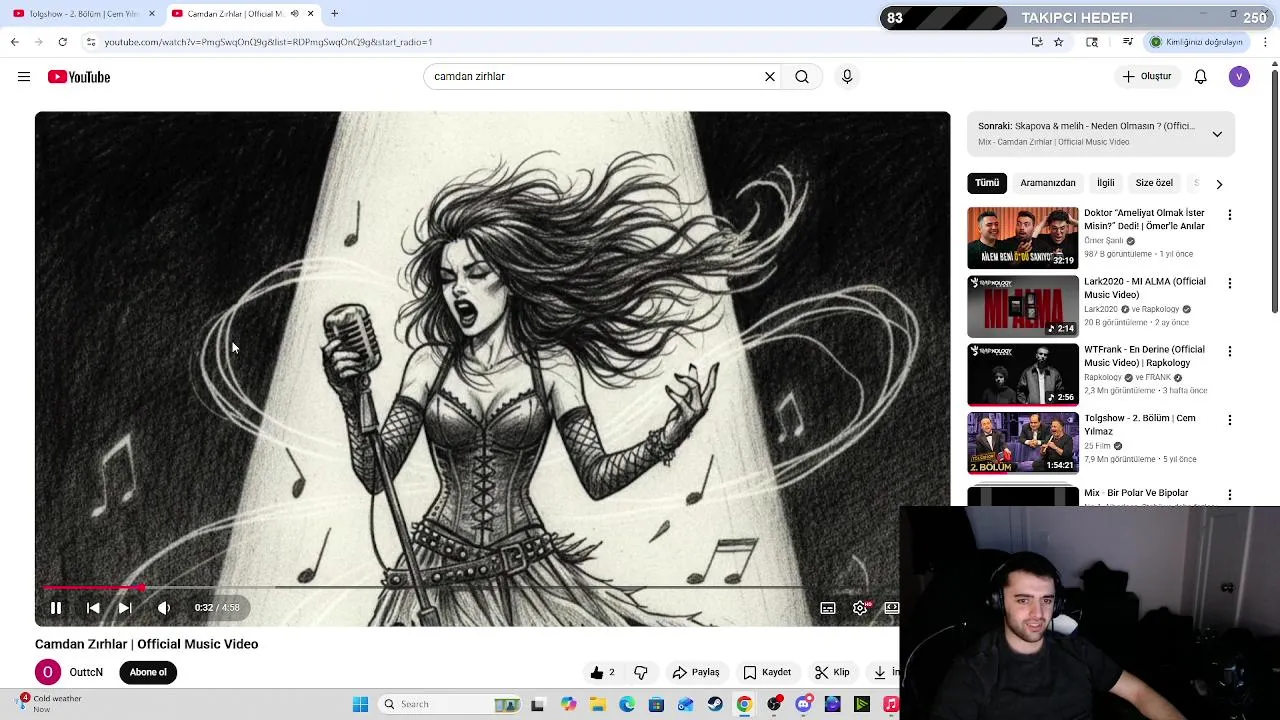This screenshot has height=720, width=1280.
Task: Open more options for Doktor video
Action: pos(1230,215)
